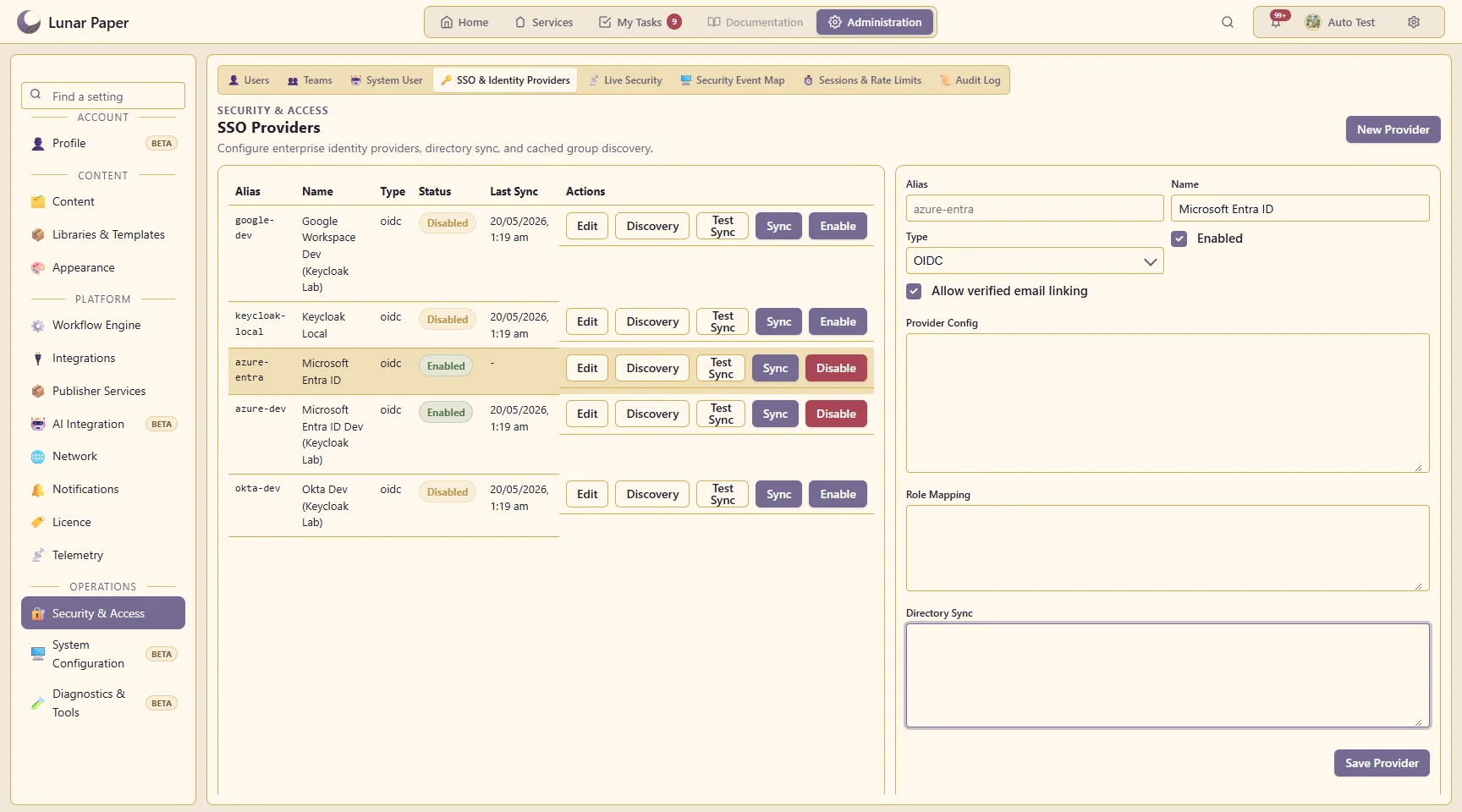Click the Role Mapping text area

(x=1168, y=548)
